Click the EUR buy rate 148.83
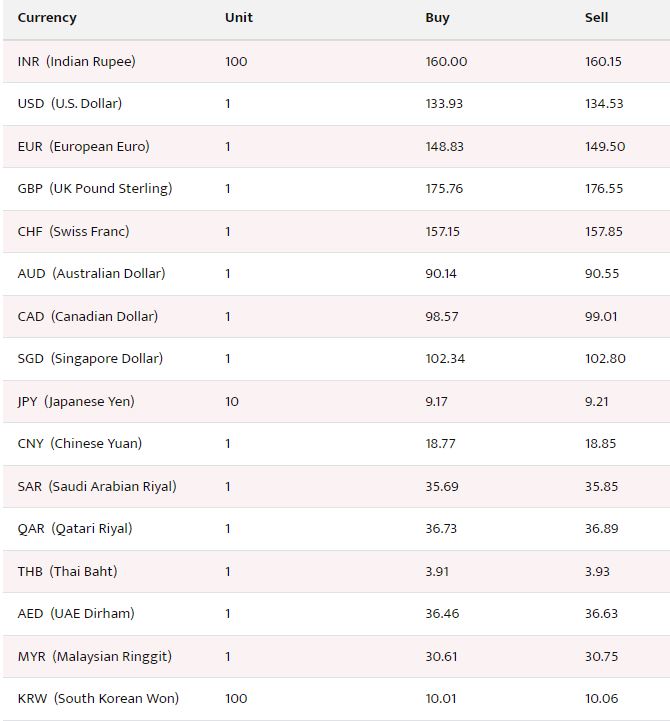Screen dimensions: 670x721 coord(444,147)
